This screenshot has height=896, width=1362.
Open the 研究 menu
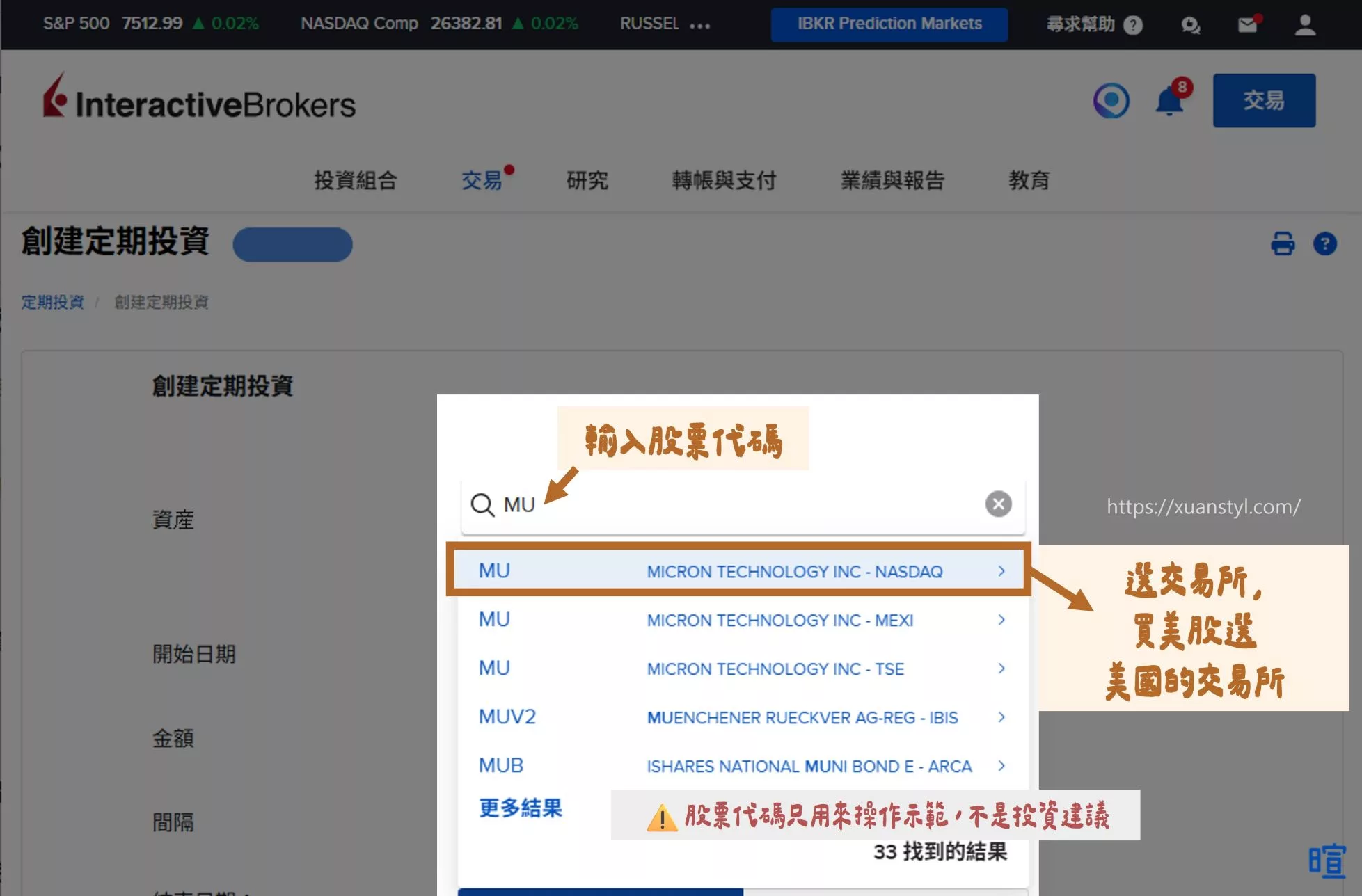587,181
